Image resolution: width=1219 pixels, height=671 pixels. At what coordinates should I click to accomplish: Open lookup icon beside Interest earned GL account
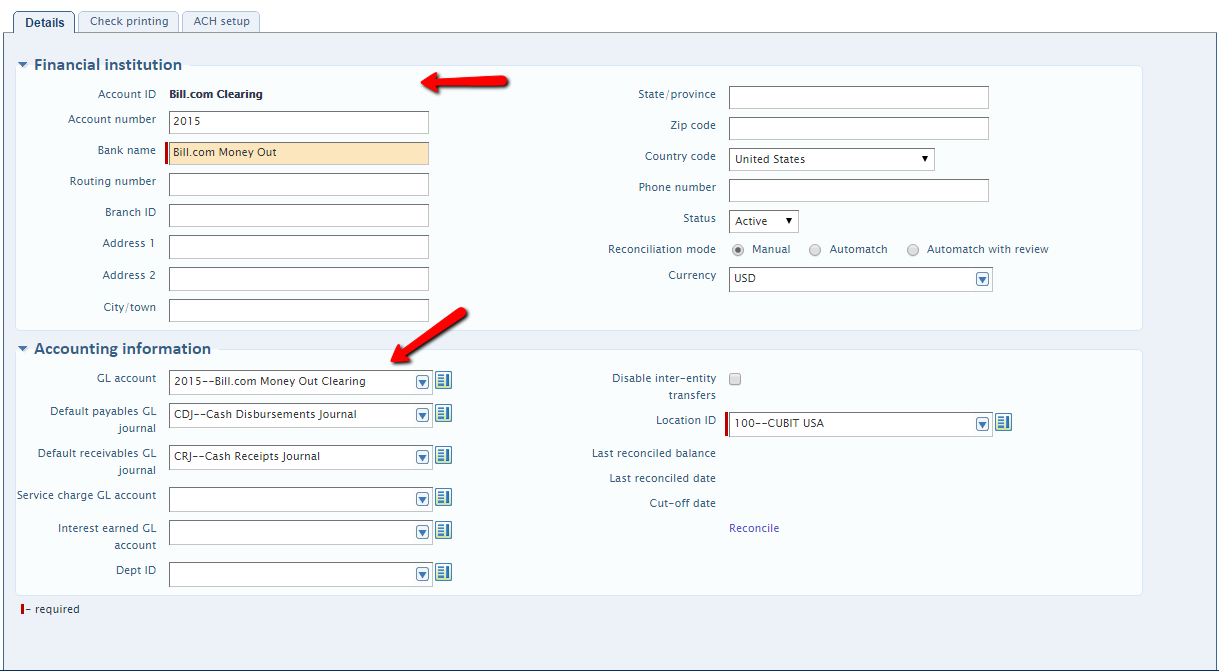tap(444, 530)
